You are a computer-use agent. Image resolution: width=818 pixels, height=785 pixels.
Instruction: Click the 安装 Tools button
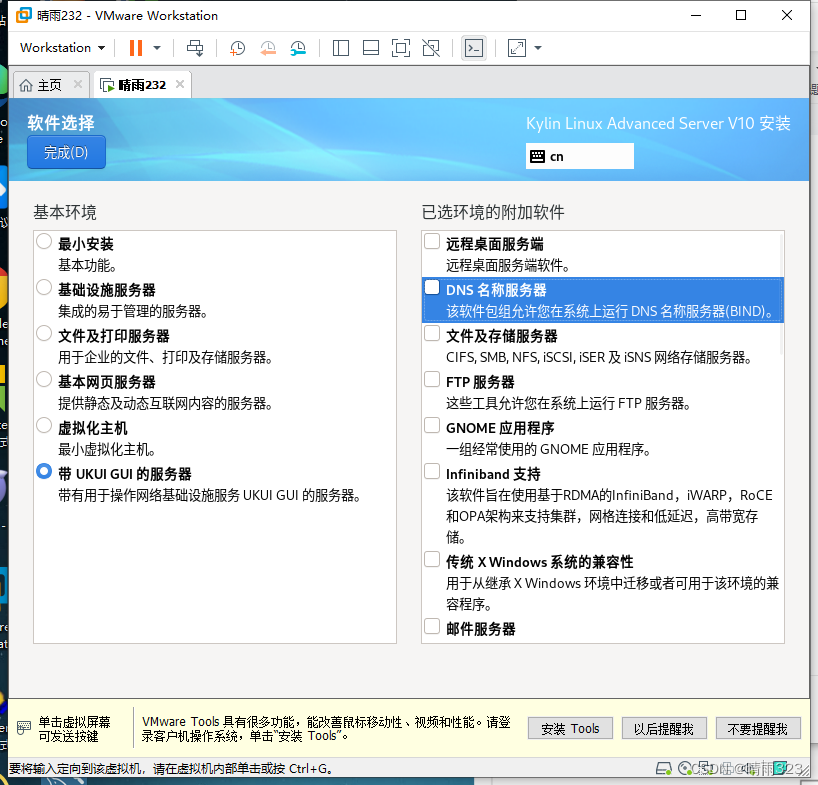tap(570, 728)
